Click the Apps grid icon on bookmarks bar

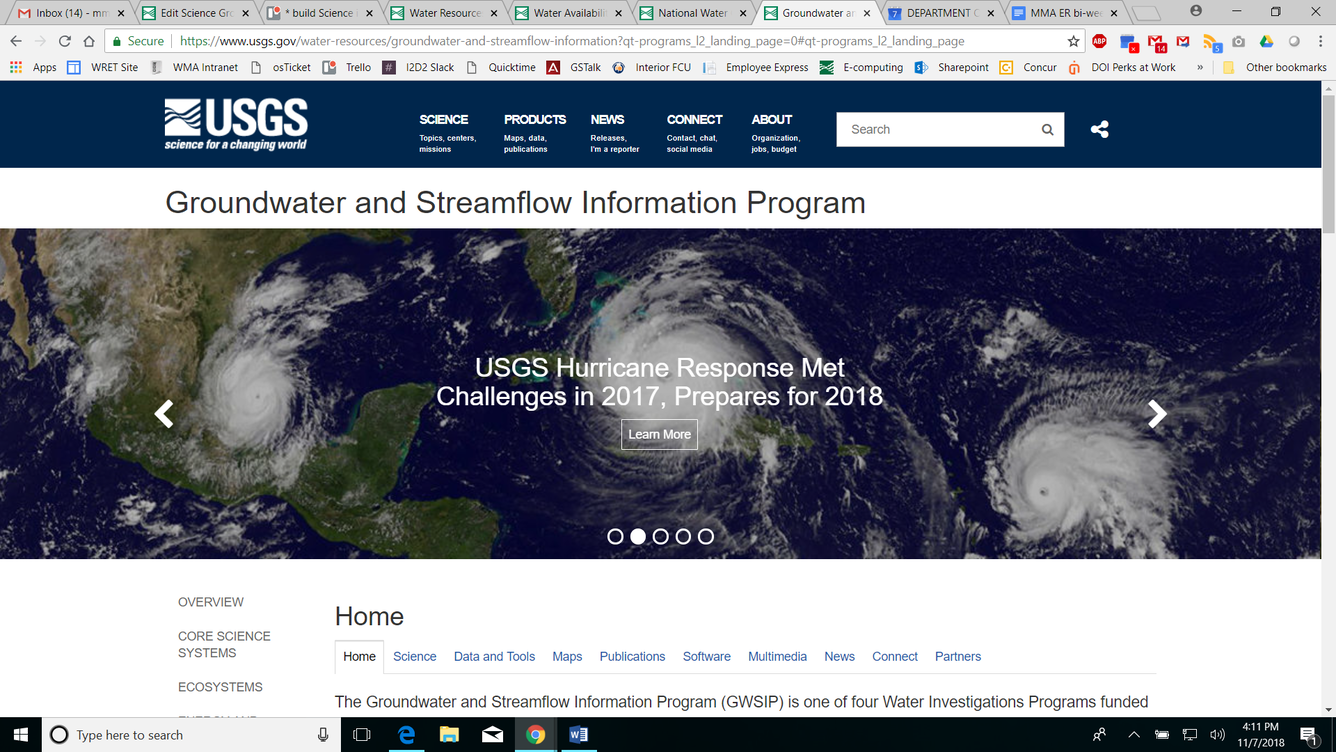click(x=15, y=67)
